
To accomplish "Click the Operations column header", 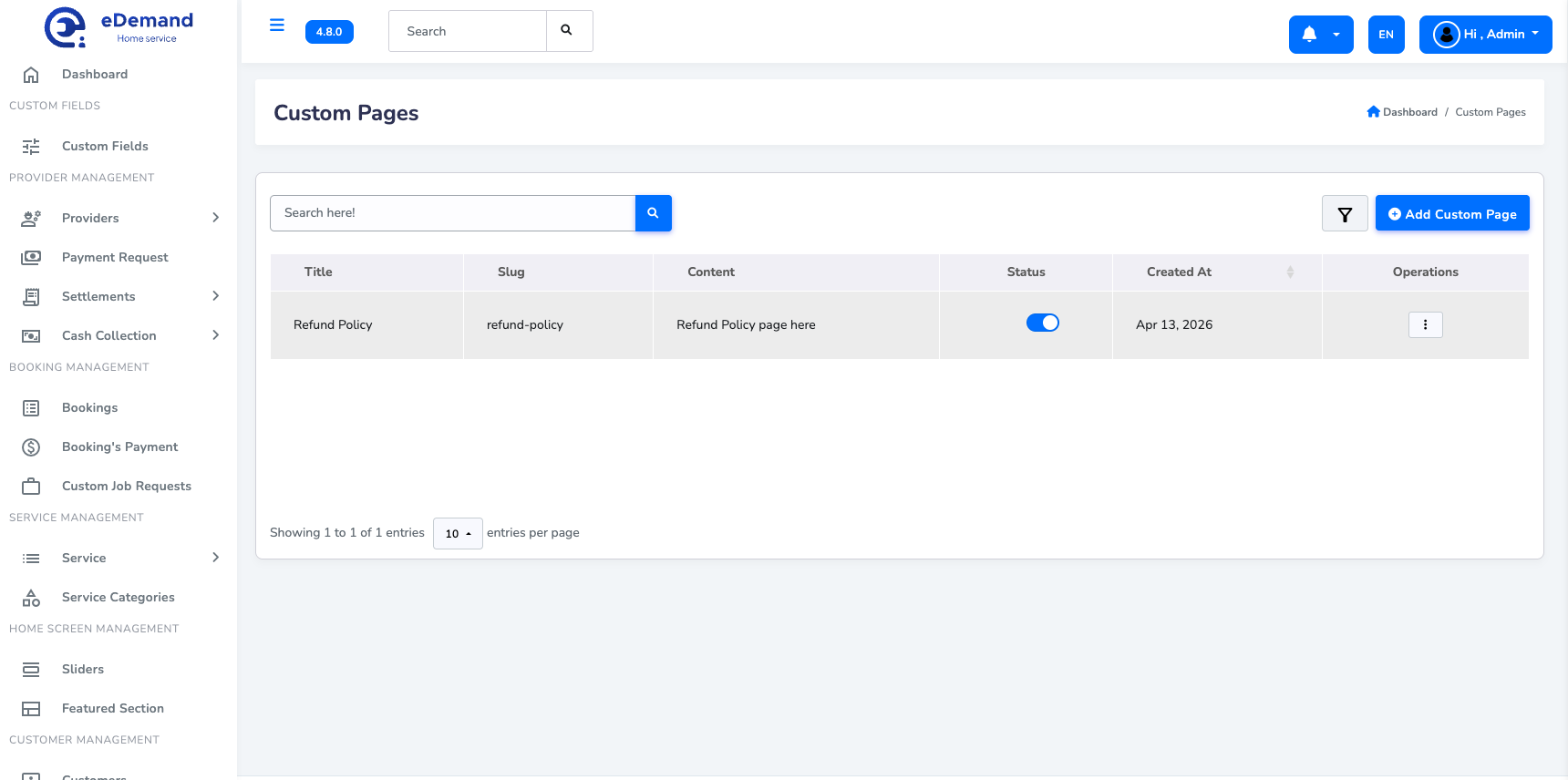I will [1425, 272].
